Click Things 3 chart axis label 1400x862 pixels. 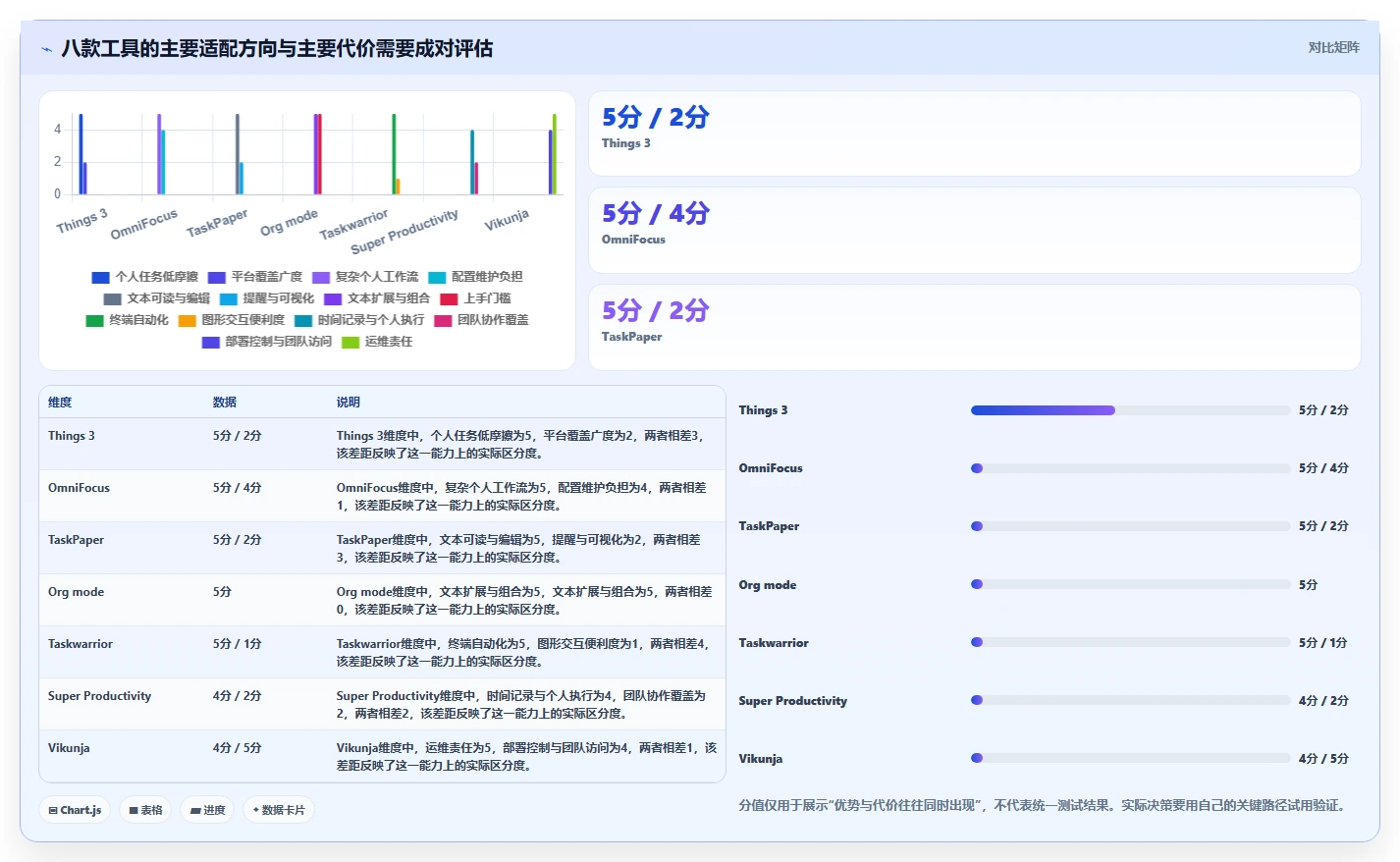click(x=81, y=220)
